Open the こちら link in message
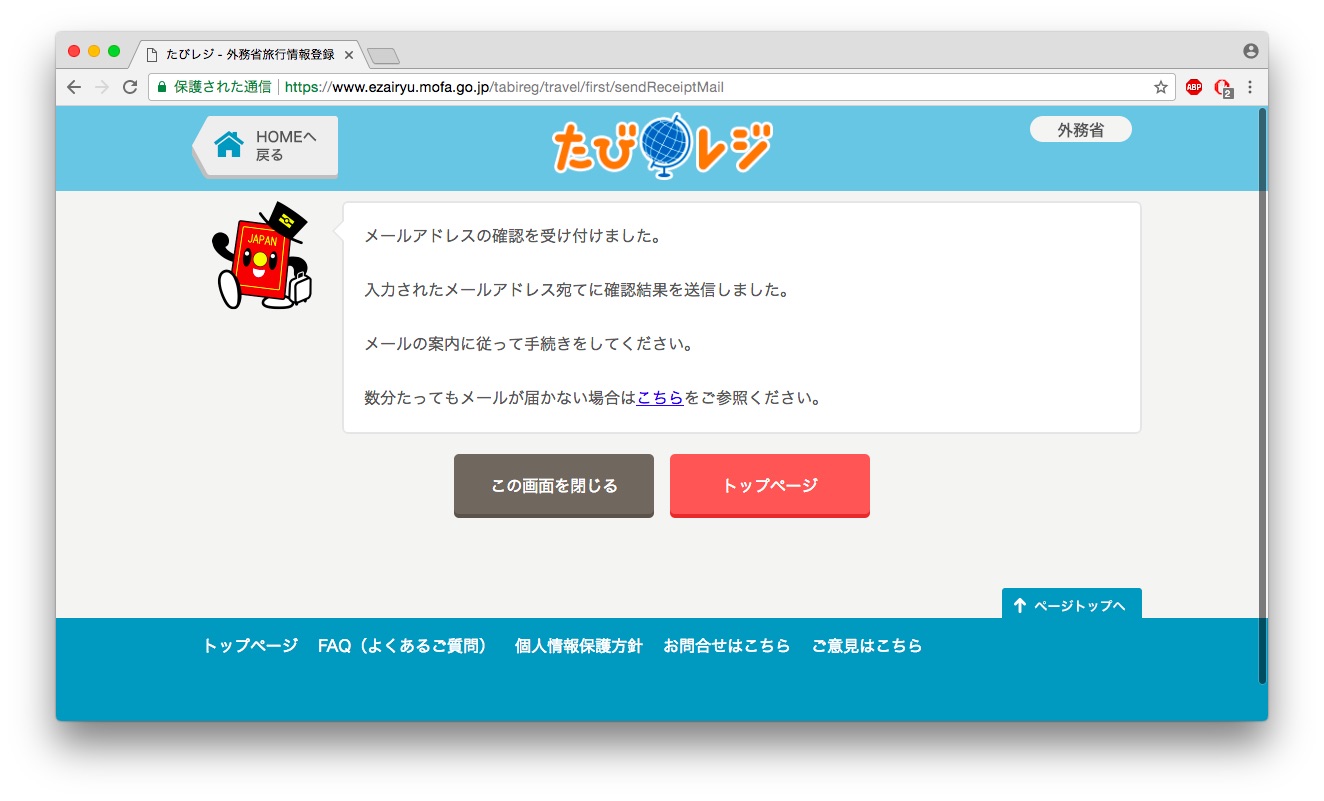Image resolution: width=1324 pixels, height=801 pixels. (x=660, y=398)
